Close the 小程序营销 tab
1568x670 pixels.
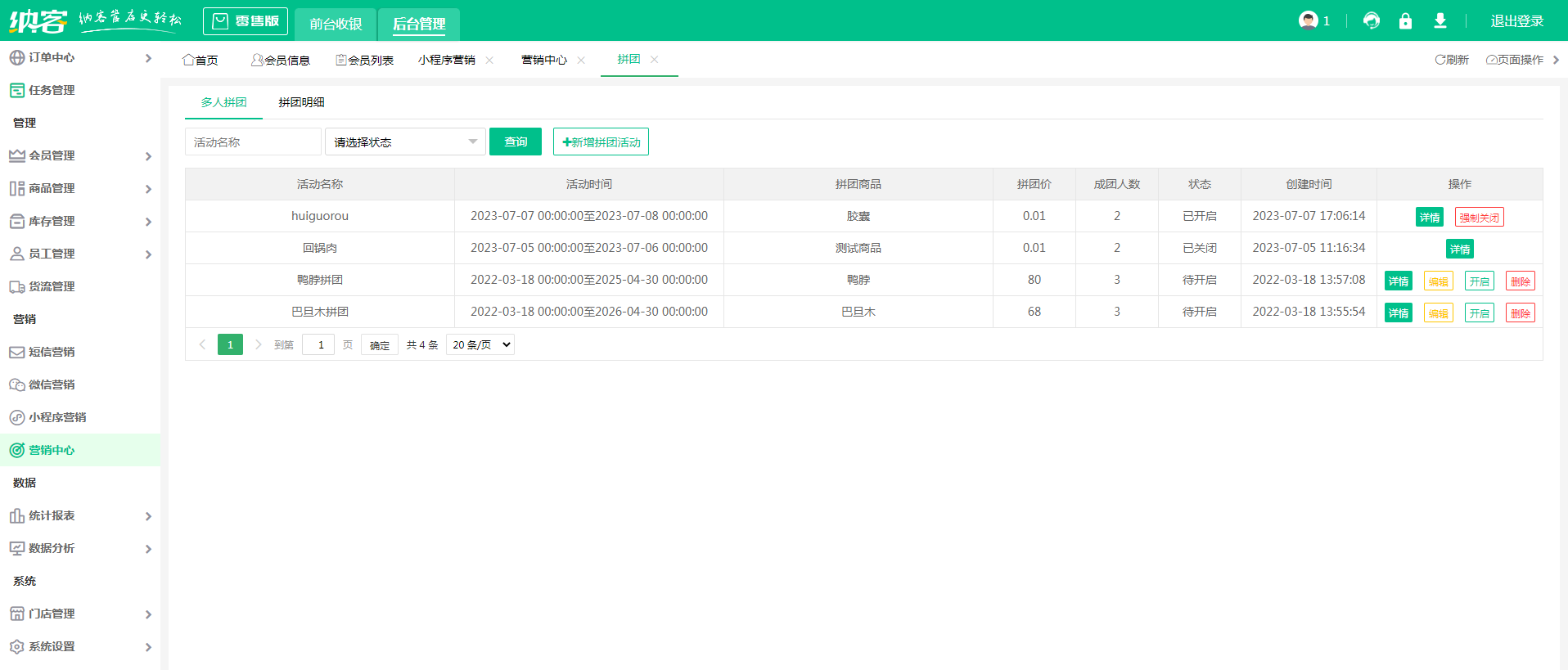pyautogui.click(x=489, y=60)
